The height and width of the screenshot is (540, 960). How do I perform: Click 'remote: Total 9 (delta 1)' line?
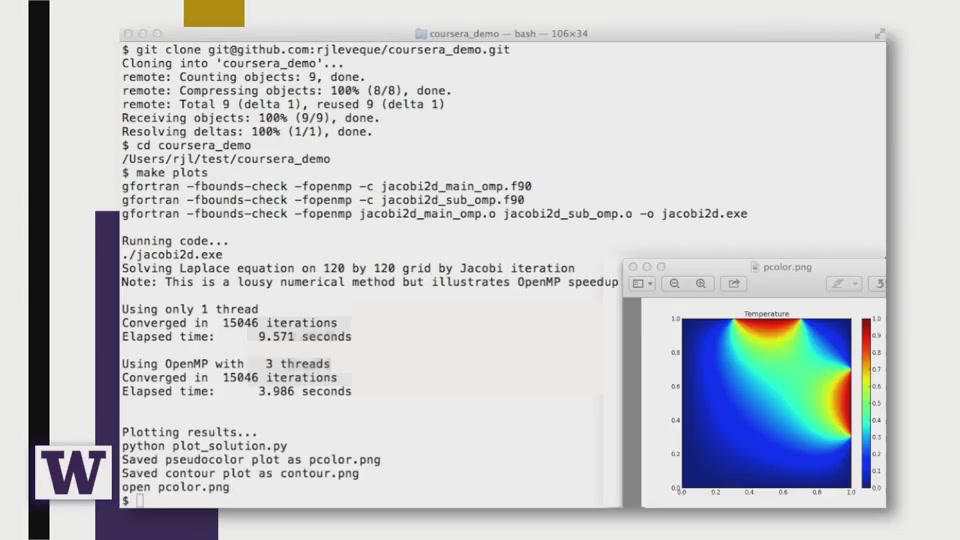click(283, 104)
